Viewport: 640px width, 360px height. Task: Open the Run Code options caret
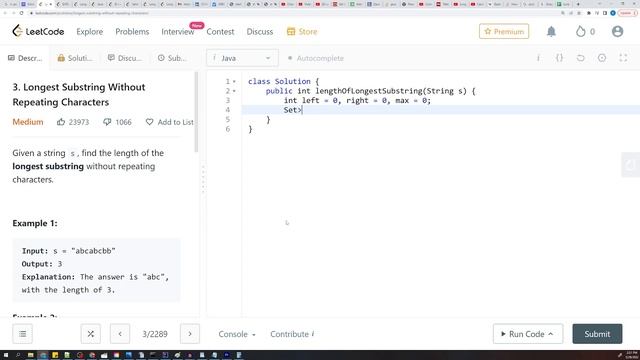[551, 334]
